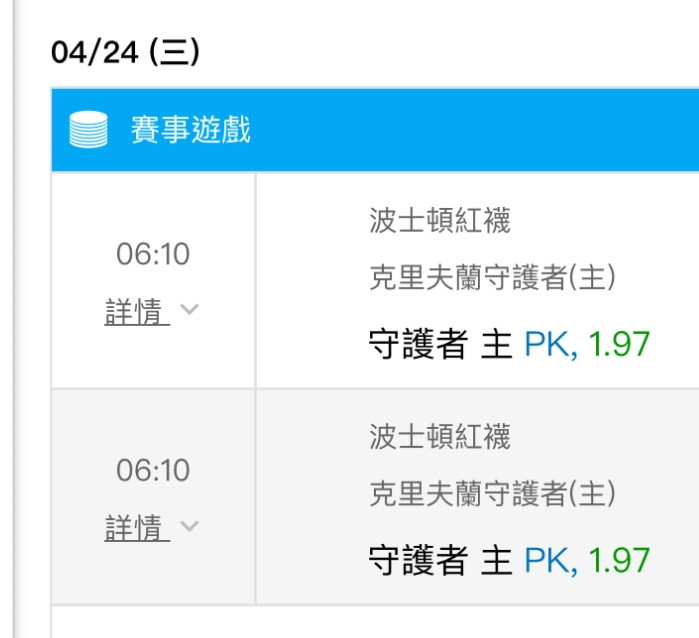Select 波士頓紅襪 in second game row
Screen dimensions: 699x638
coord(440,436)
